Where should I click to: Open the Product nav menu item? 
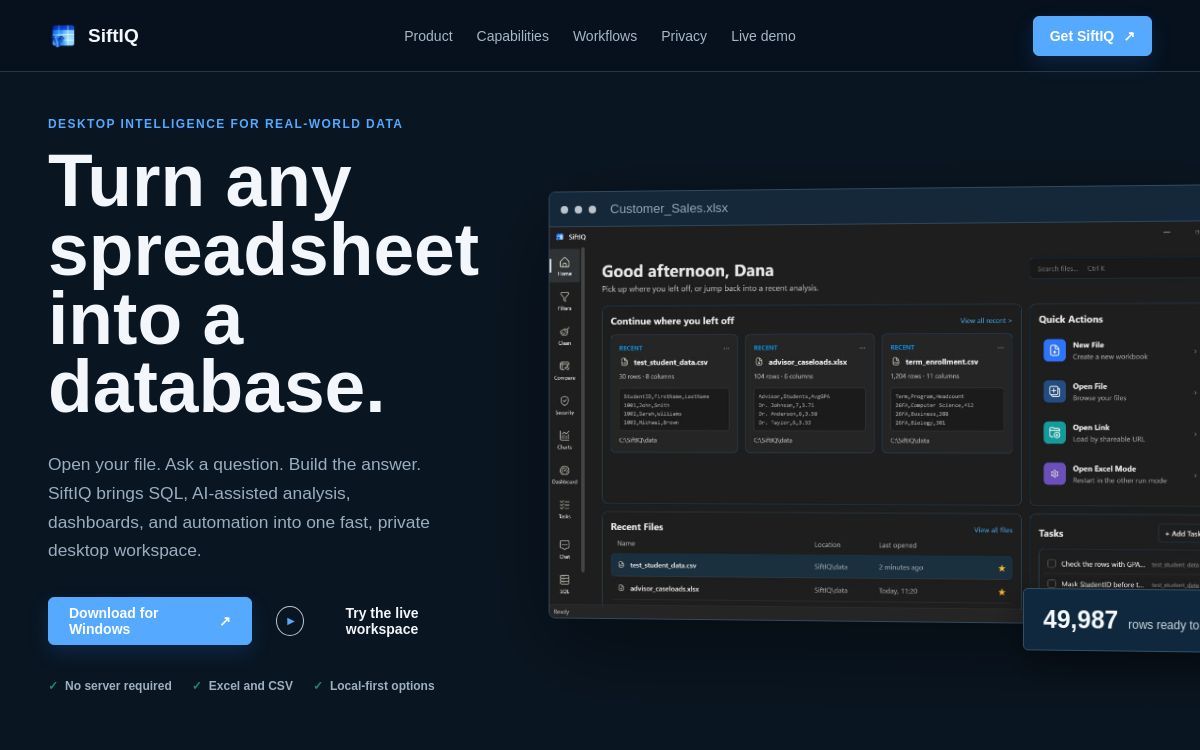point(428,36)
